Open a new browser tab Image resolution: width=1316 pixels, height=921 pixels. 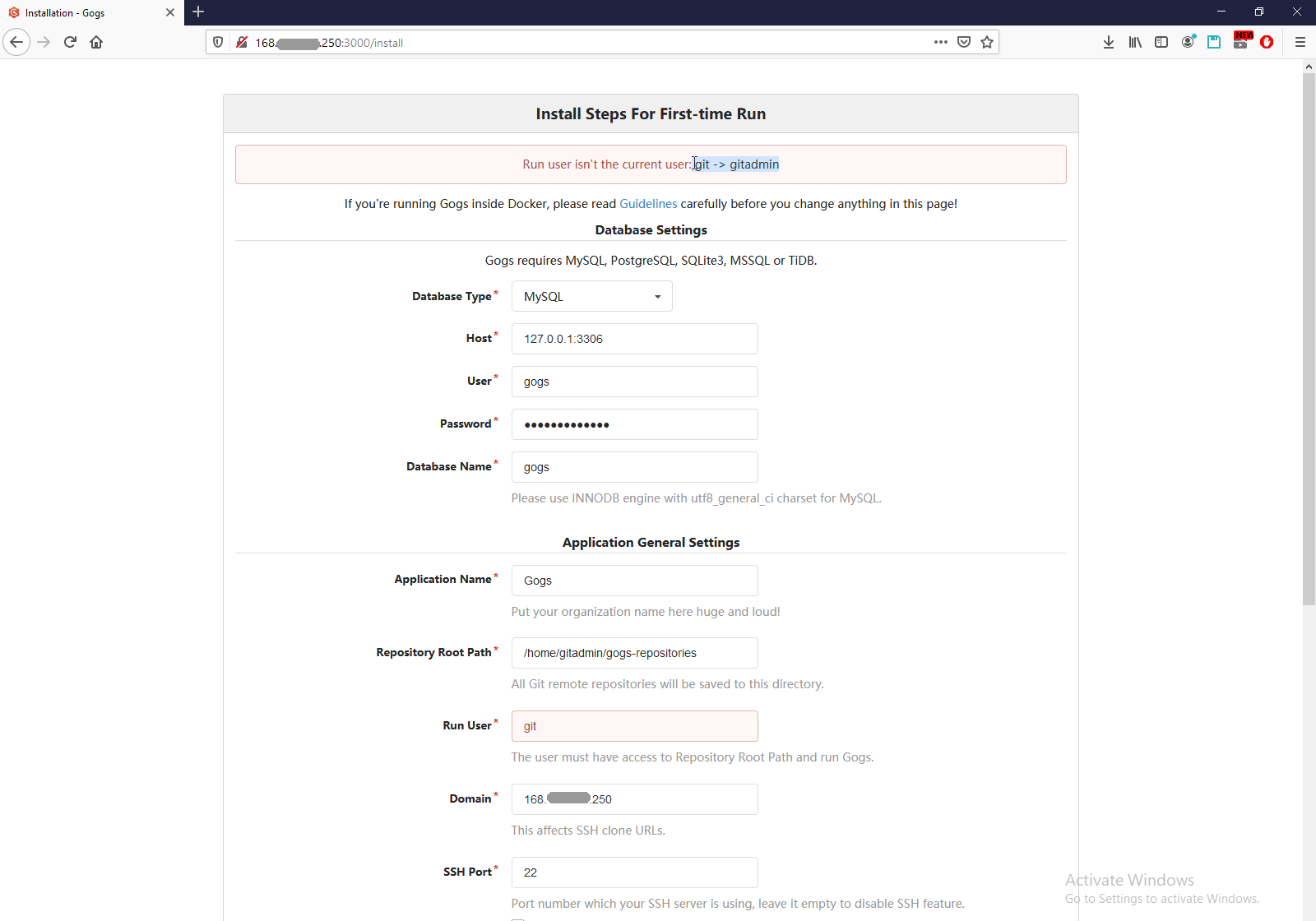pos(198,12)
